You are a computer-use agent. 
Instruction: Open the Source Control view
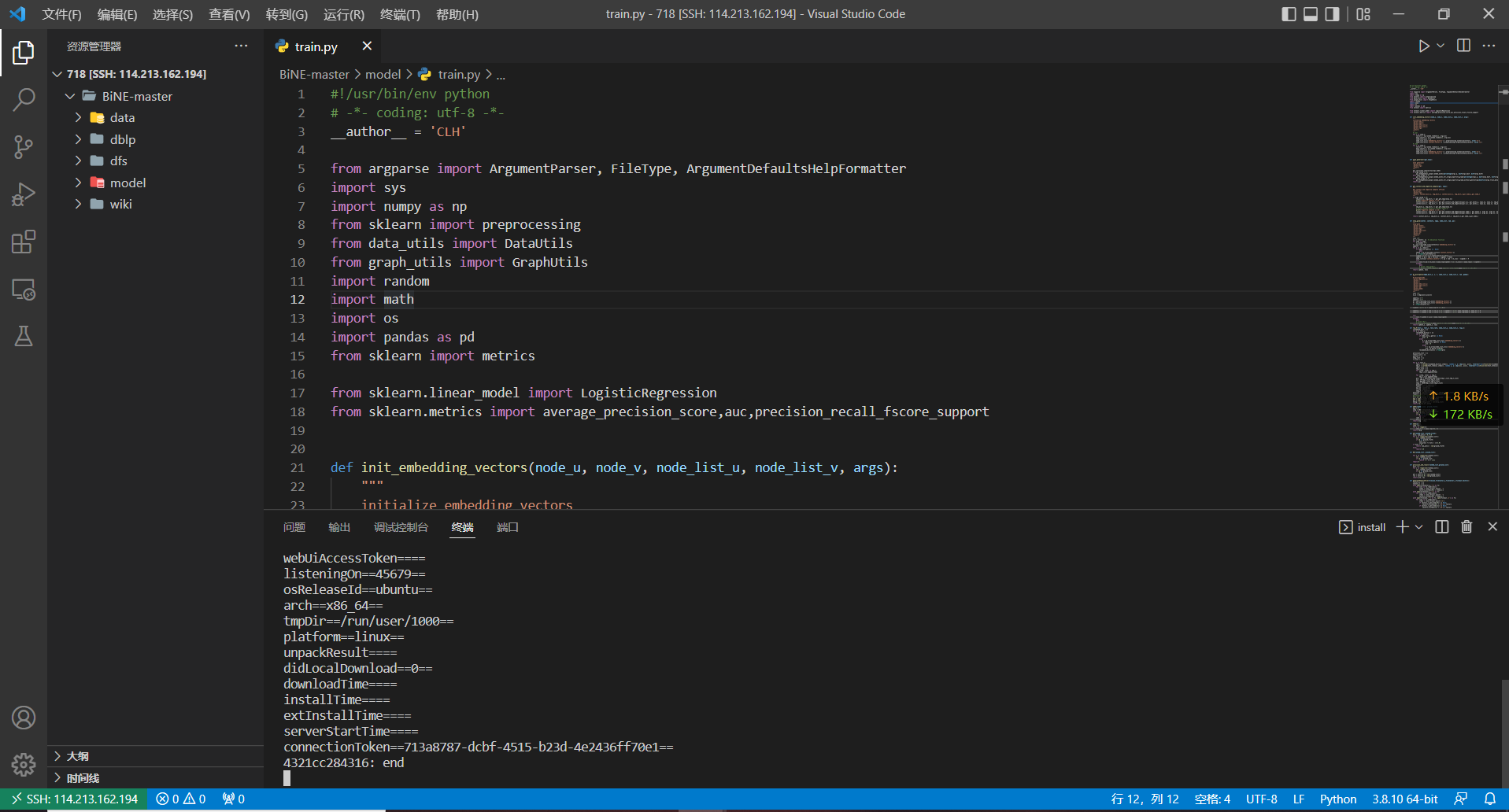tap(24, 147)
